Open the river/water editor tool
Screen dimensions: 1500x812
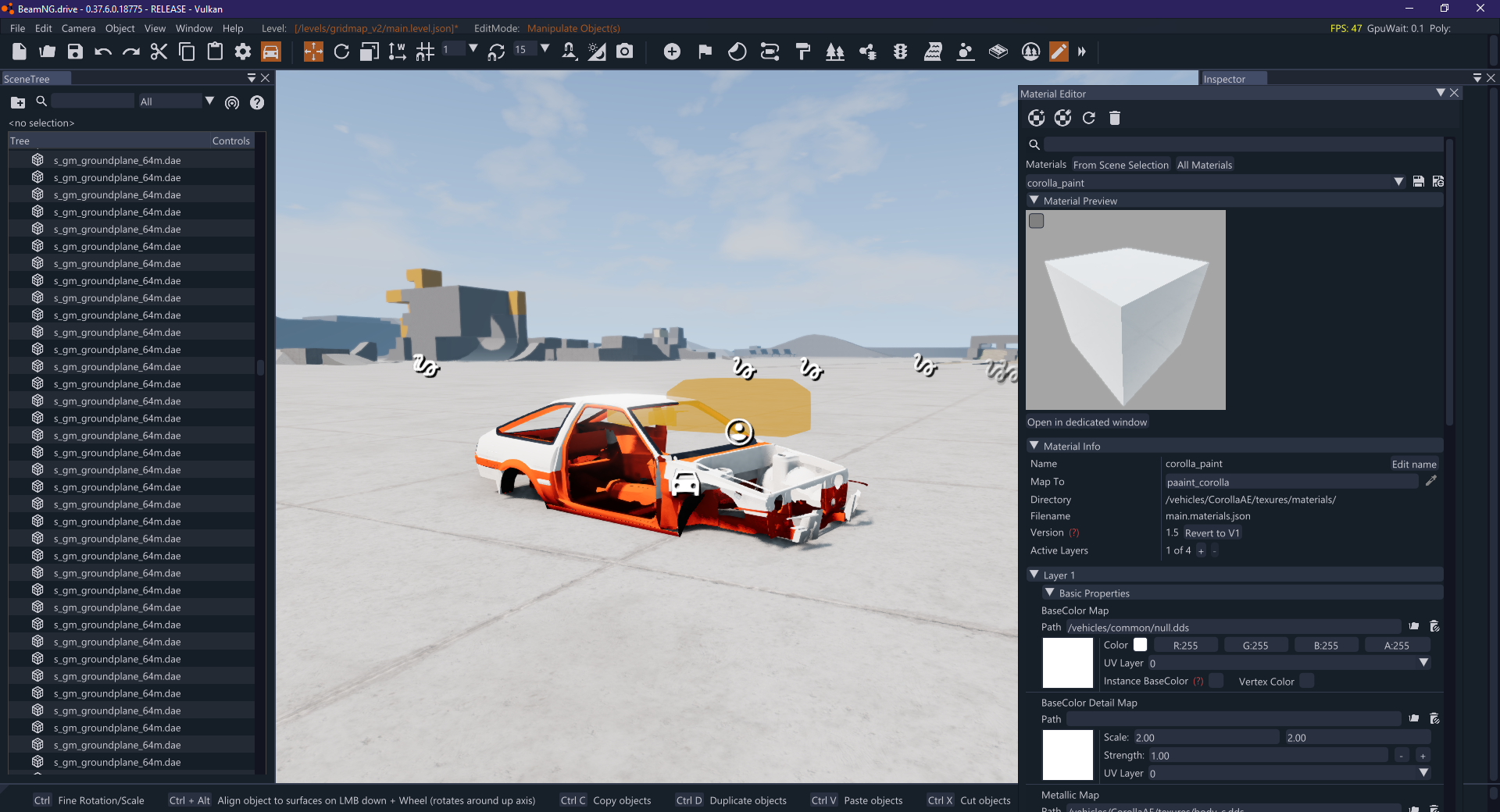(933, 52)
